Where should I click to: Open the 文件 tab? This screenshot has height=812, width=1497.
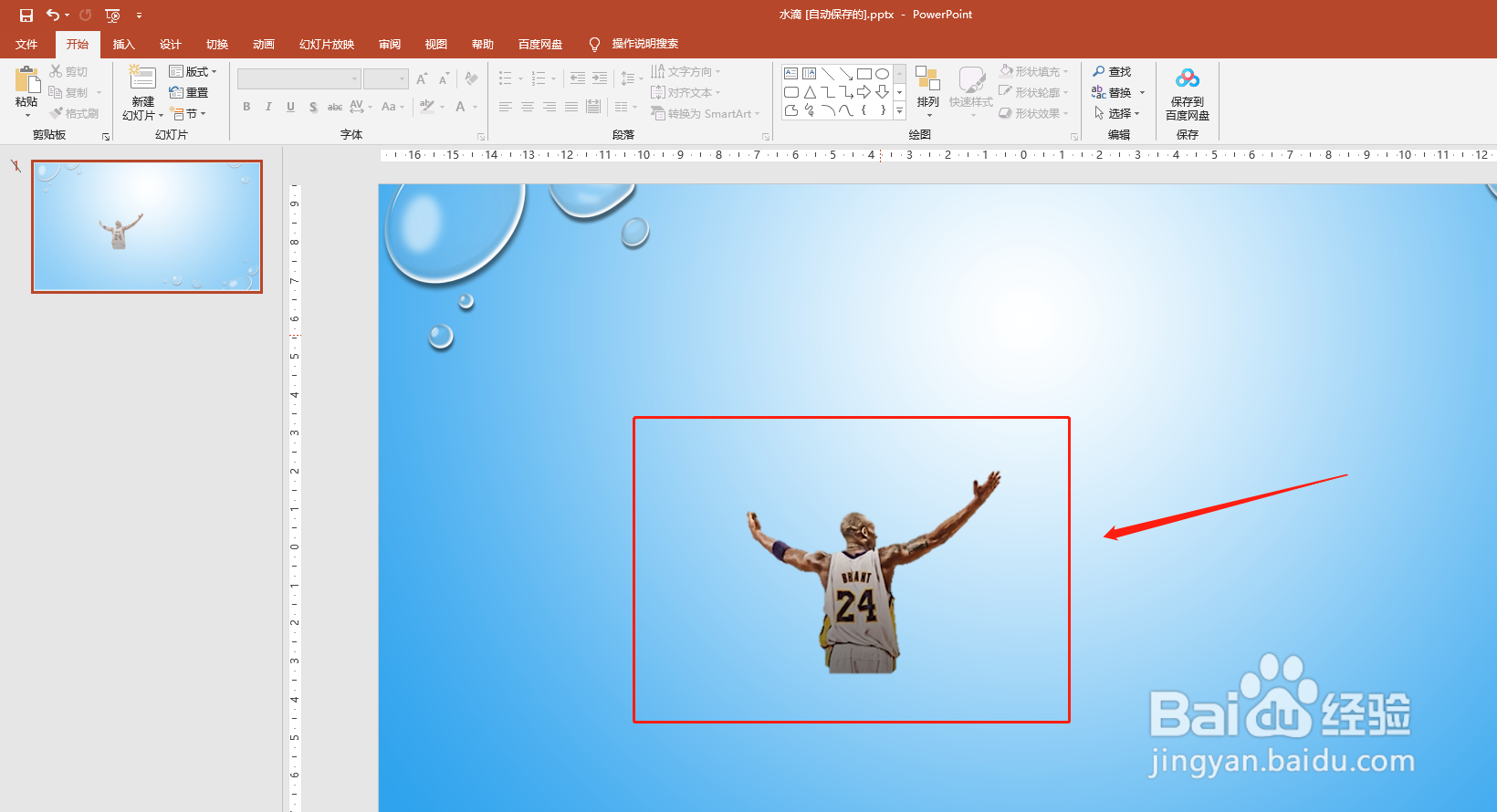[26, 44]
